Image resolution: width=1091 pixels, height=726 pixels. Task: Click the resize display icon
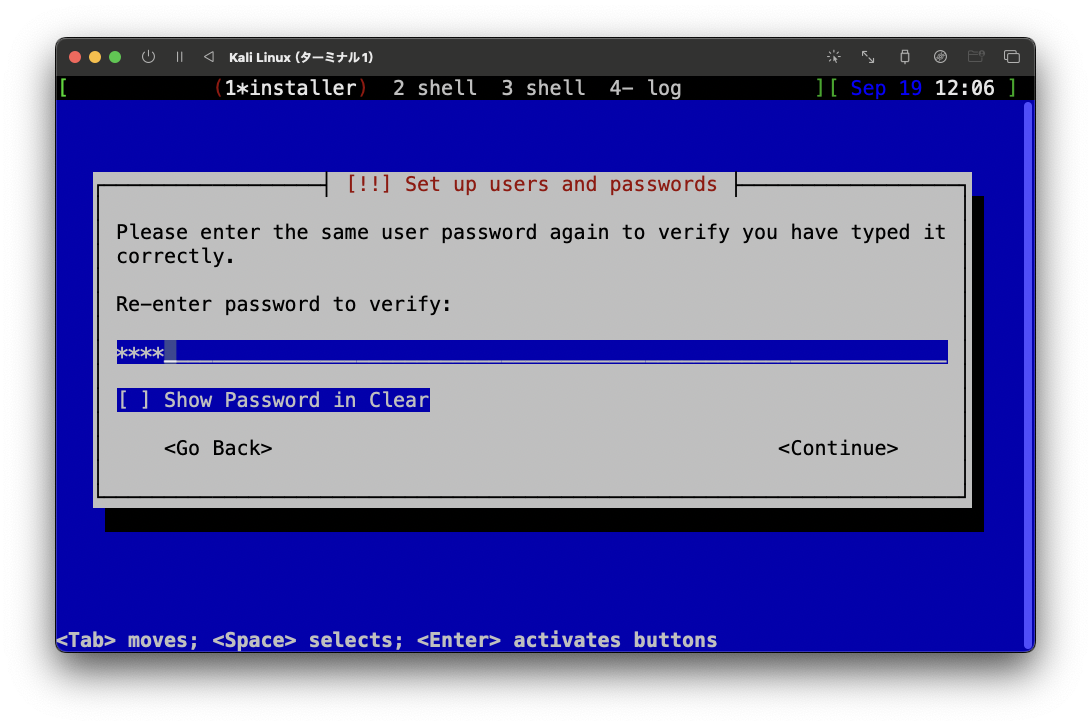867,57
